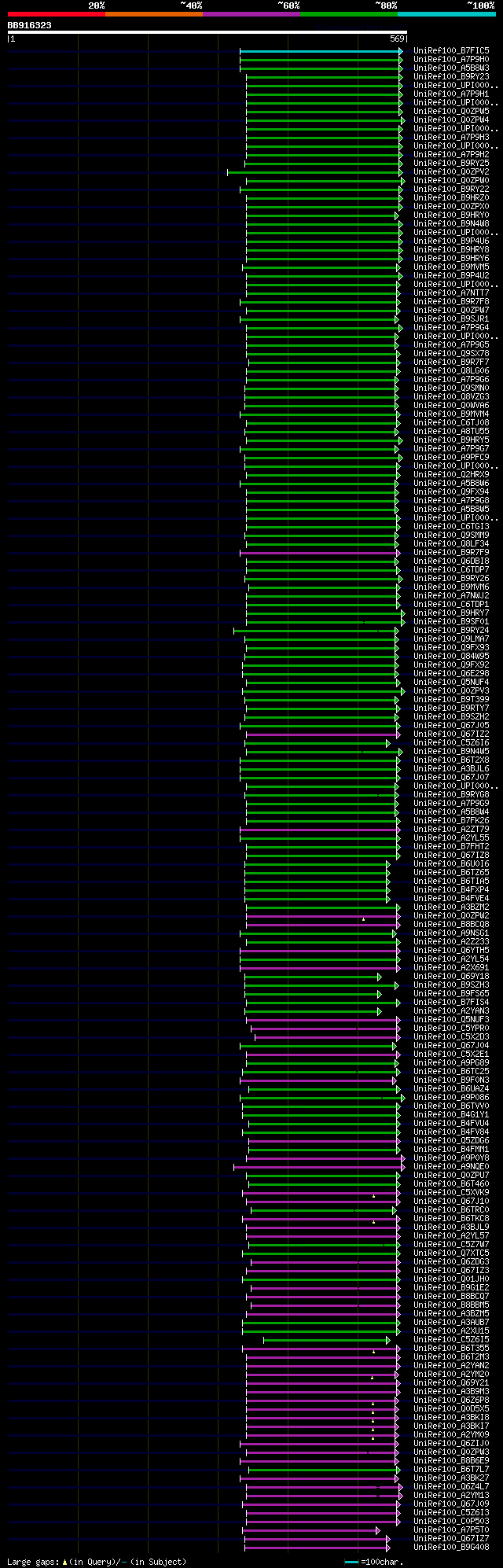The width and height of the screenshot is (503, 1568).
Task: Select the UniRef100_B9HRY6 label
Action: (451, 259)
